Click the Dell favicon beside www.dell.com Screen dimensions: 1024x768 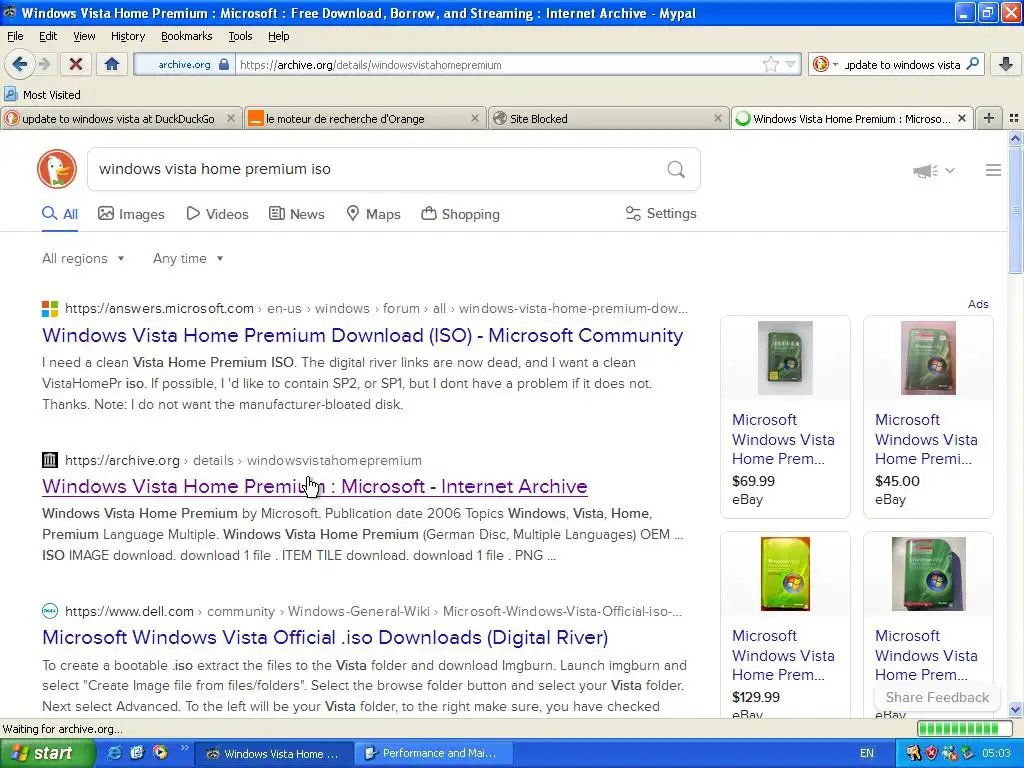pyautogui.click(x=50, y=611)
